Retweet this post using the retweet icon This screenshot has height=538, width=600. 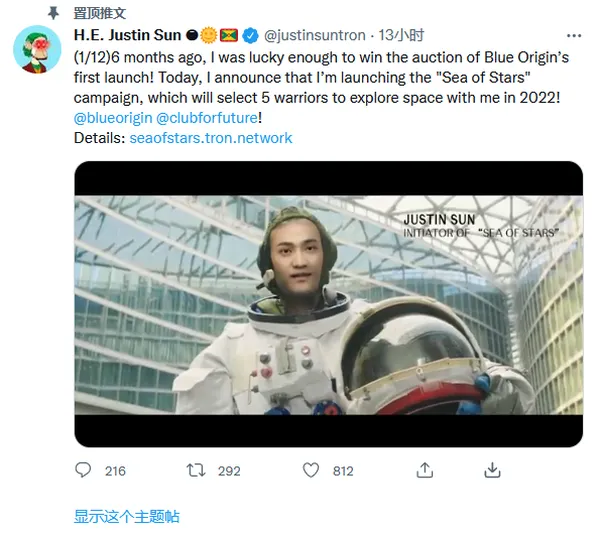tap(197, 470)
